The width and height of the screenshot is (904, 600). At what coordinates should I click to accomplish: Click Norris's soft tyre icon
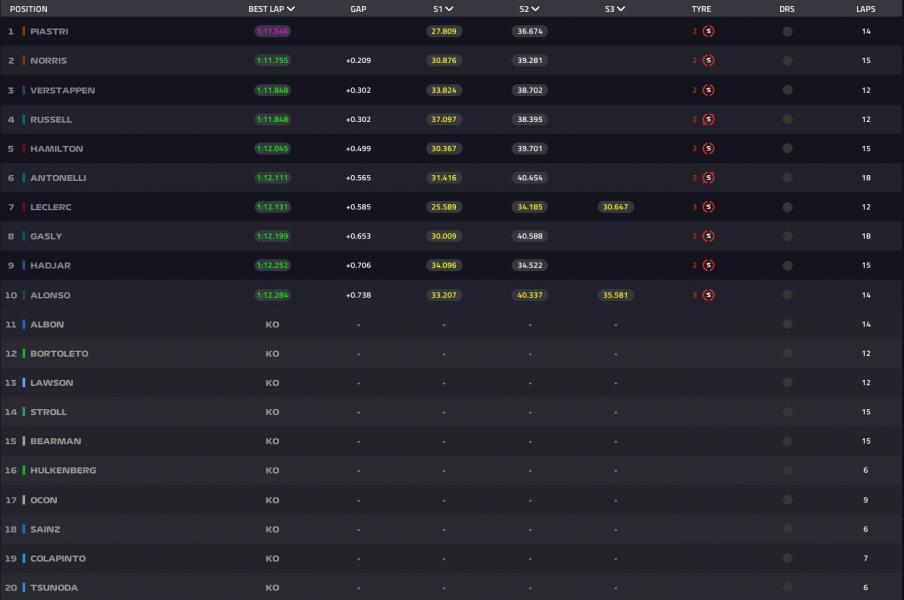(709, 61)
